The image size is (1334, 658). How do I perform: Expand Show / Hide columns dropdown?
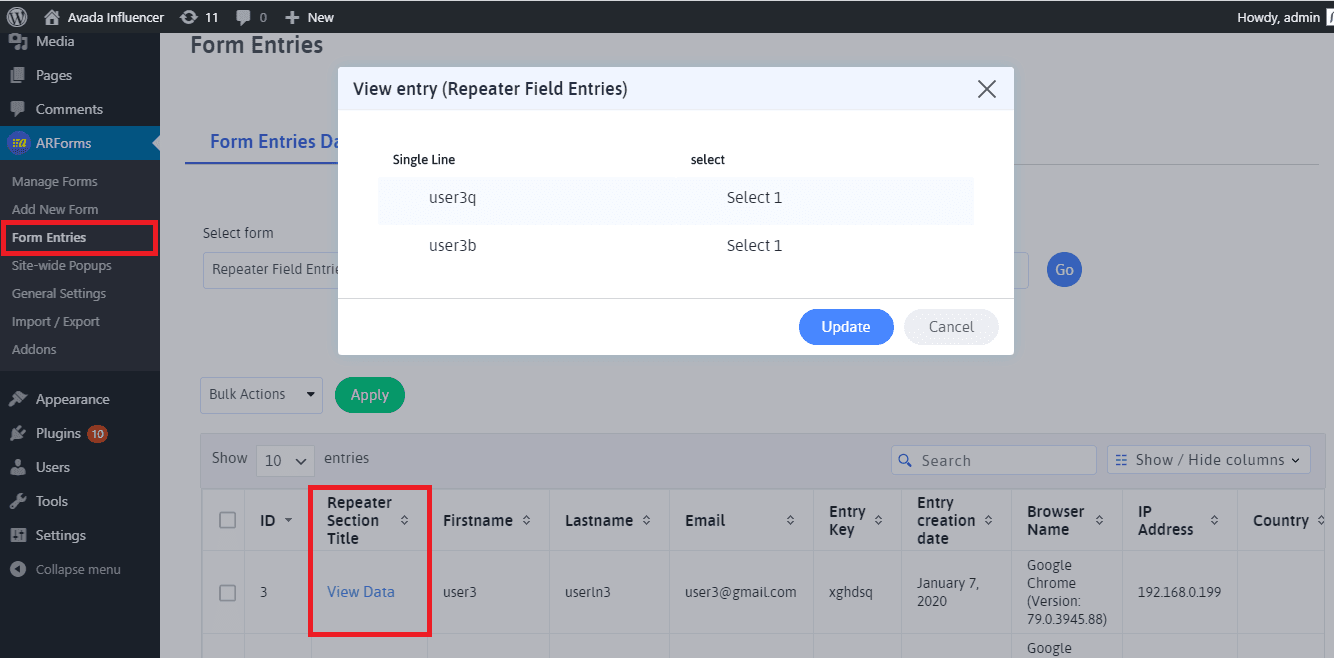click(1208, 460)
